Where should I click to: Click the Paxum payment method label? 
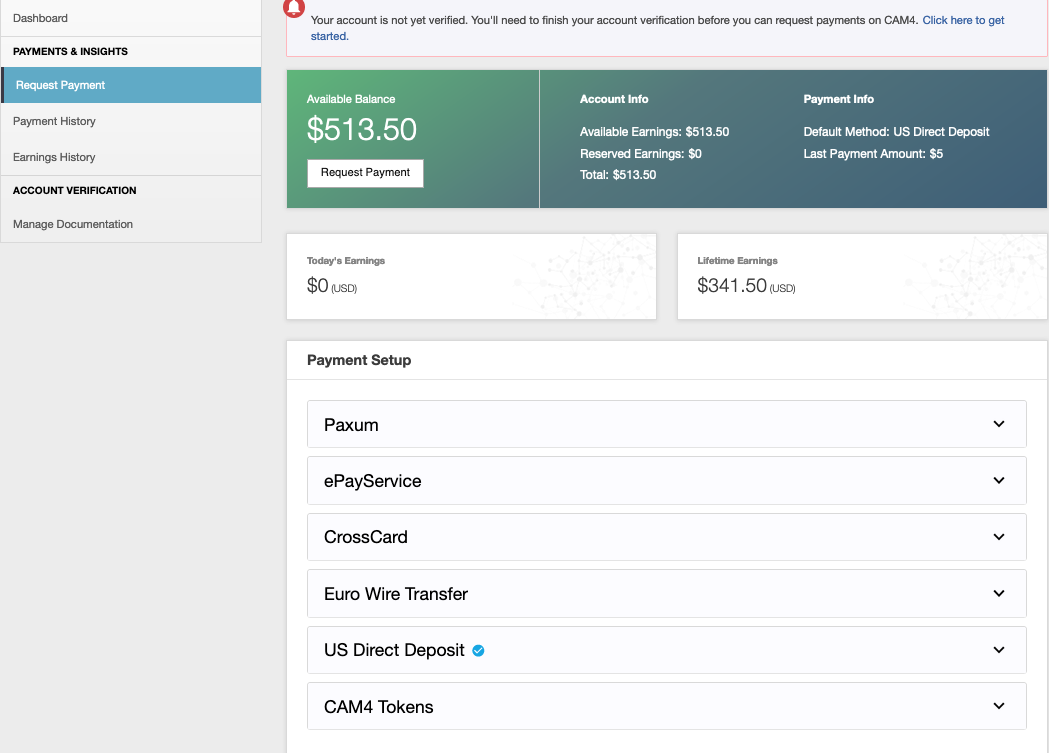pos(351,425)
